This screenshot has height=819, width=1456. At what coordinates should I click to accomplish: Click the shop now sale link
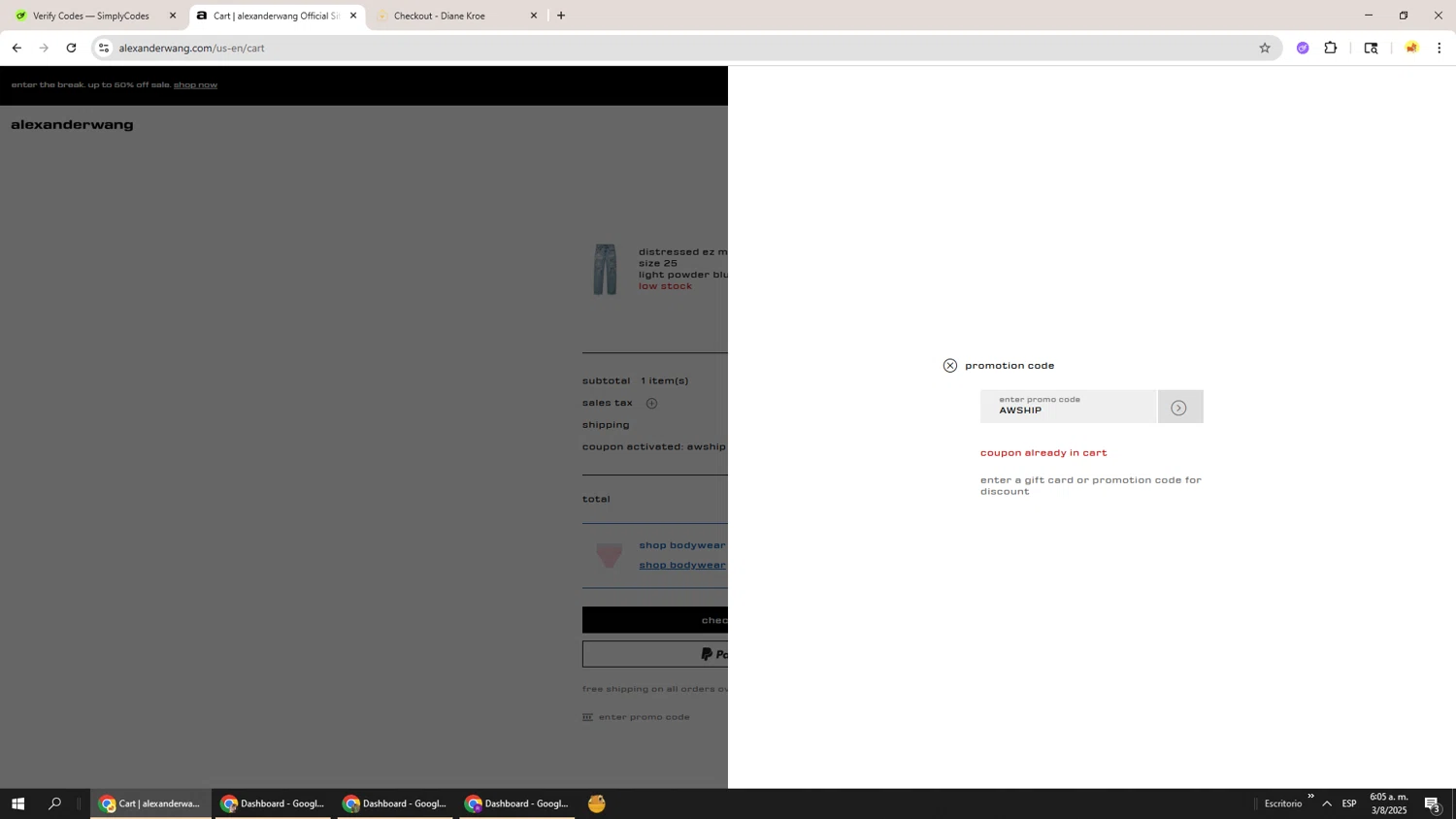point(195,84)
